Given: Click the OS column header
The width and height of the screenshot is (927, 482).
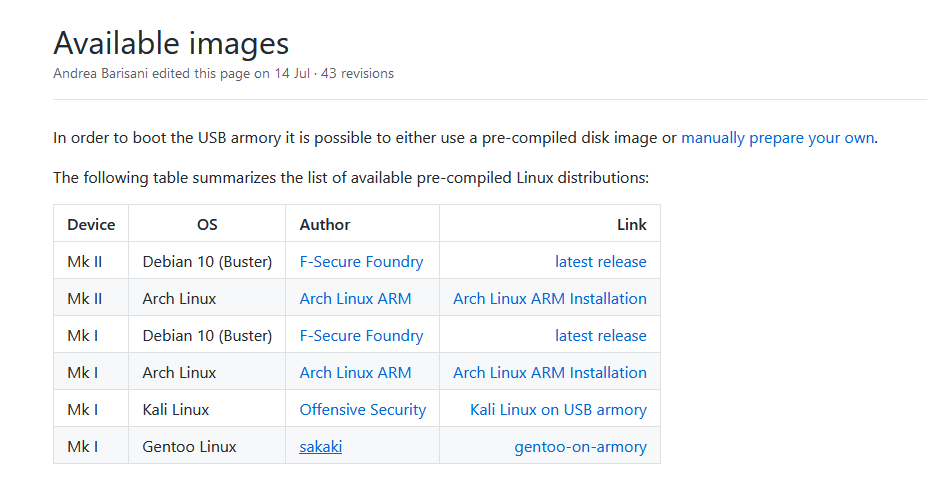Looking at the screenshot, I should click(x=207, y=225).
